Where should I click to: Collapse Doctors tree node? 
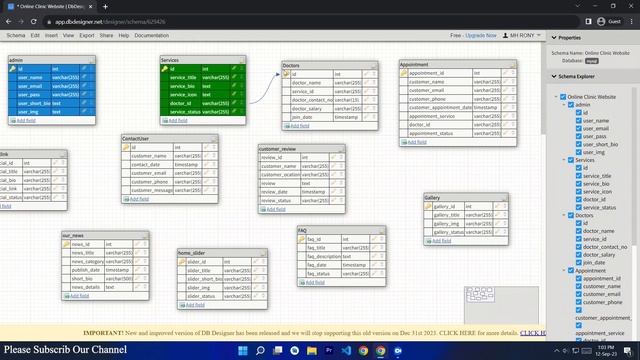(564, 215)
